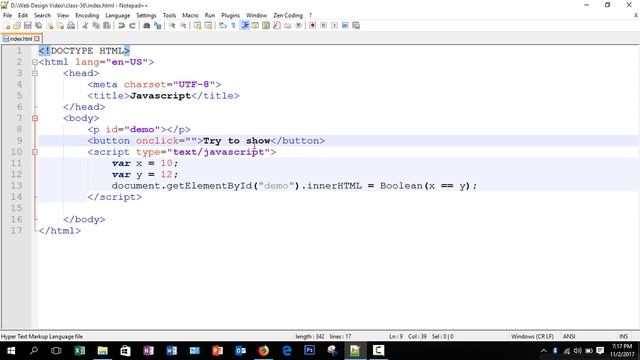Click the Copy toolbar icon
The height and width of the screenshot is (360, 640).
click(96, 26)
